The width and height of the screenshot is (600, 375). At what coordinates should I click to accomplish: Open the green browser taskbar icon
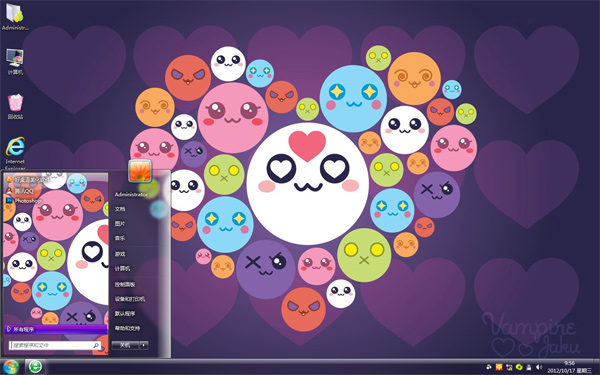click(35, 367)
